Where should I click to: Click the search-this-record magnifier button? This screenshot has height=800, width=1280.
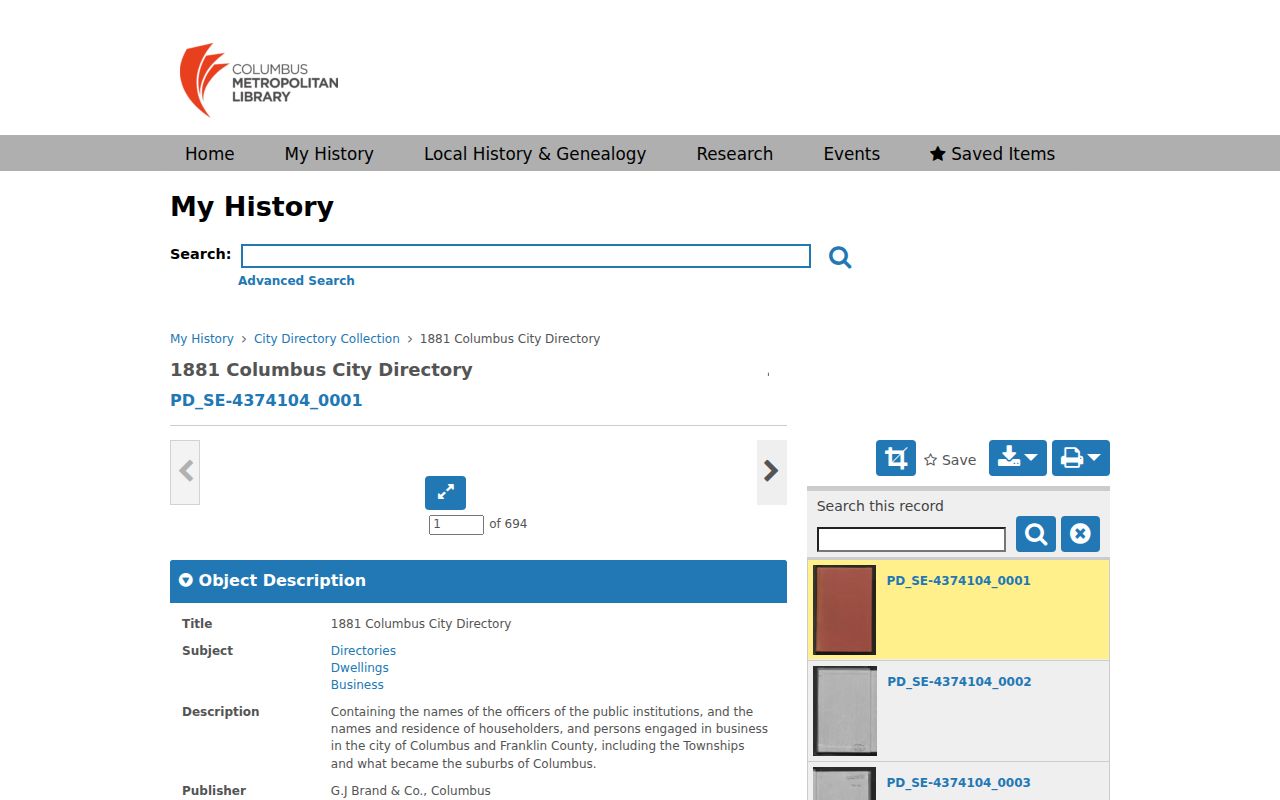pos(1036,534)
